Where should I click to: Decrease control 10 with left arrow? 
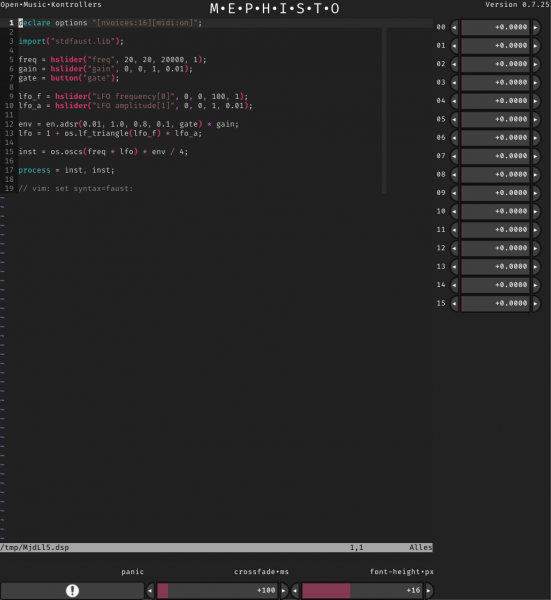pos(454,211)
